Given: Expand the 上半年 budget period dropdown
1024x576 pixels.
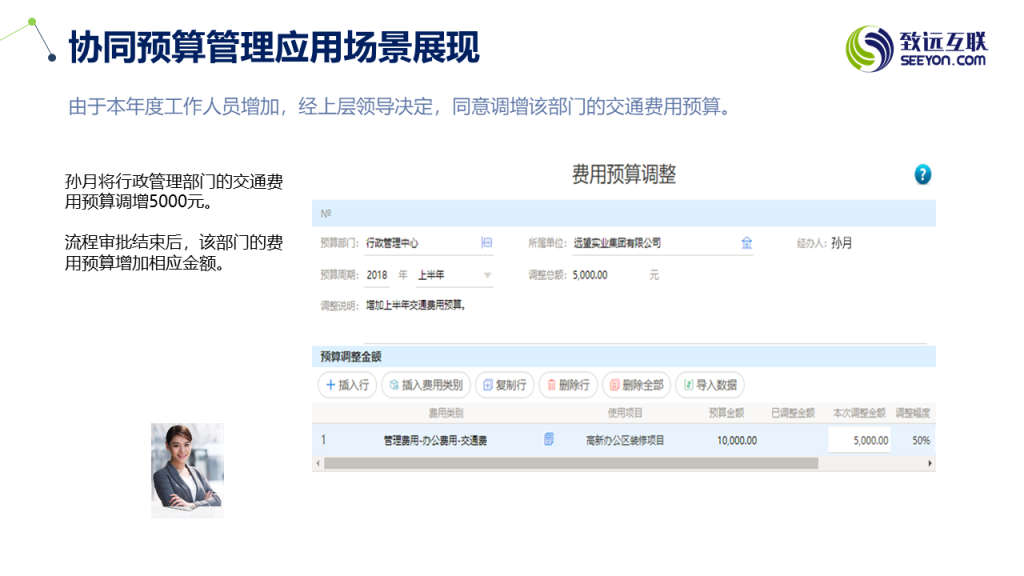Looking at the screenshot, I should point(487,274).
